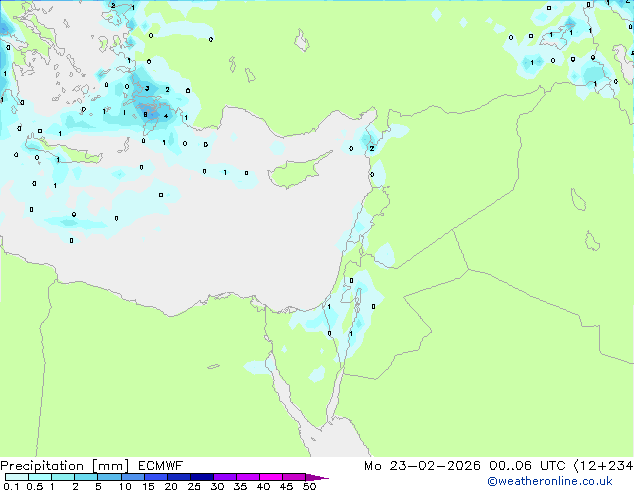Click the 'Mo 23-02-2026' date text
Screen dimensions: 634x490
[x=422, y=466]
